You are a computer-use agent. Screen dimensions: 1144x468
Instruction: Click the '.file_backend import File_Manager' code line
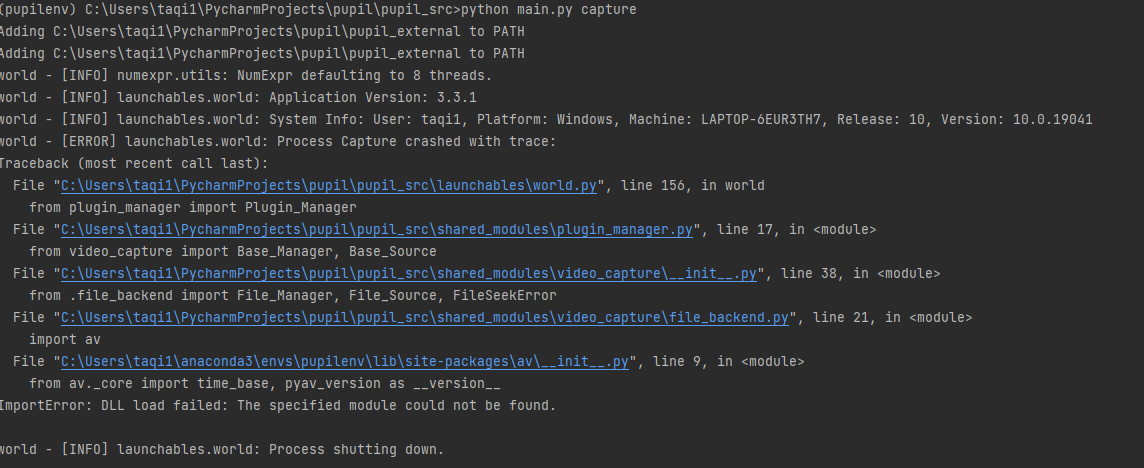coord(293,295)
